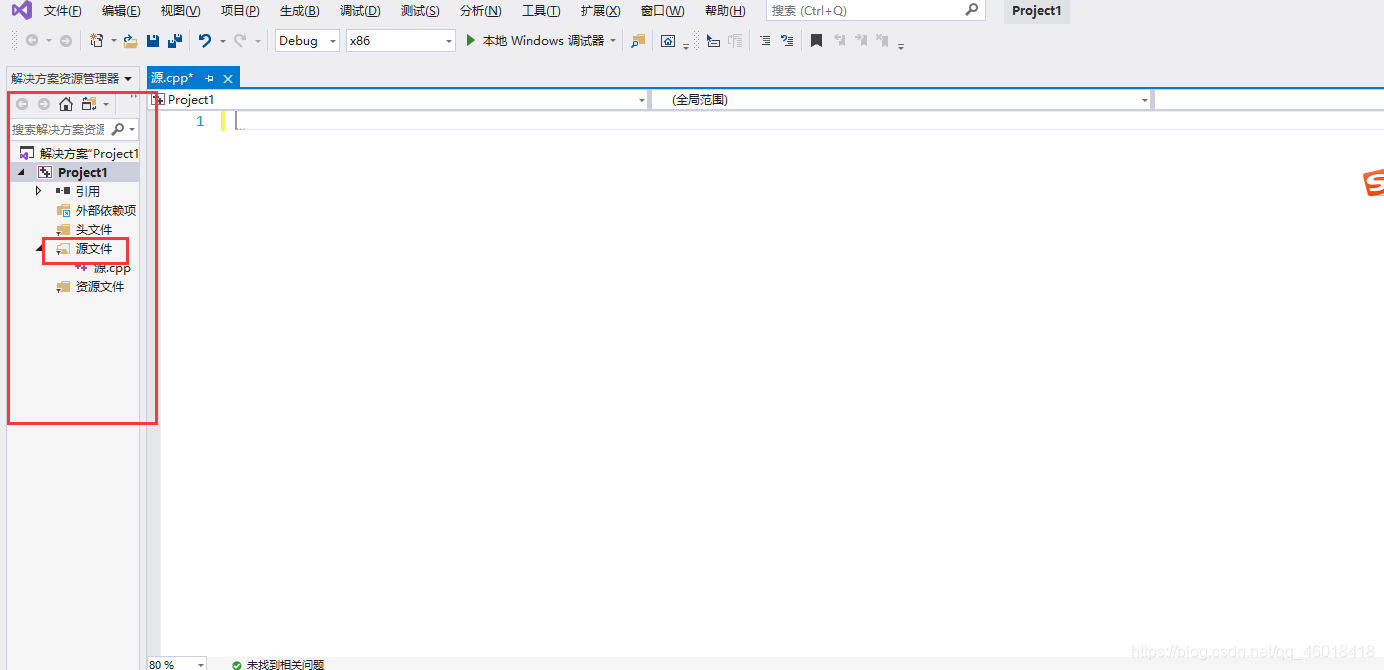Toggle a bookmark with the bookmark icon
Image resolution: width=1384 pixels, height=670 pixels.
coord(817,41)
